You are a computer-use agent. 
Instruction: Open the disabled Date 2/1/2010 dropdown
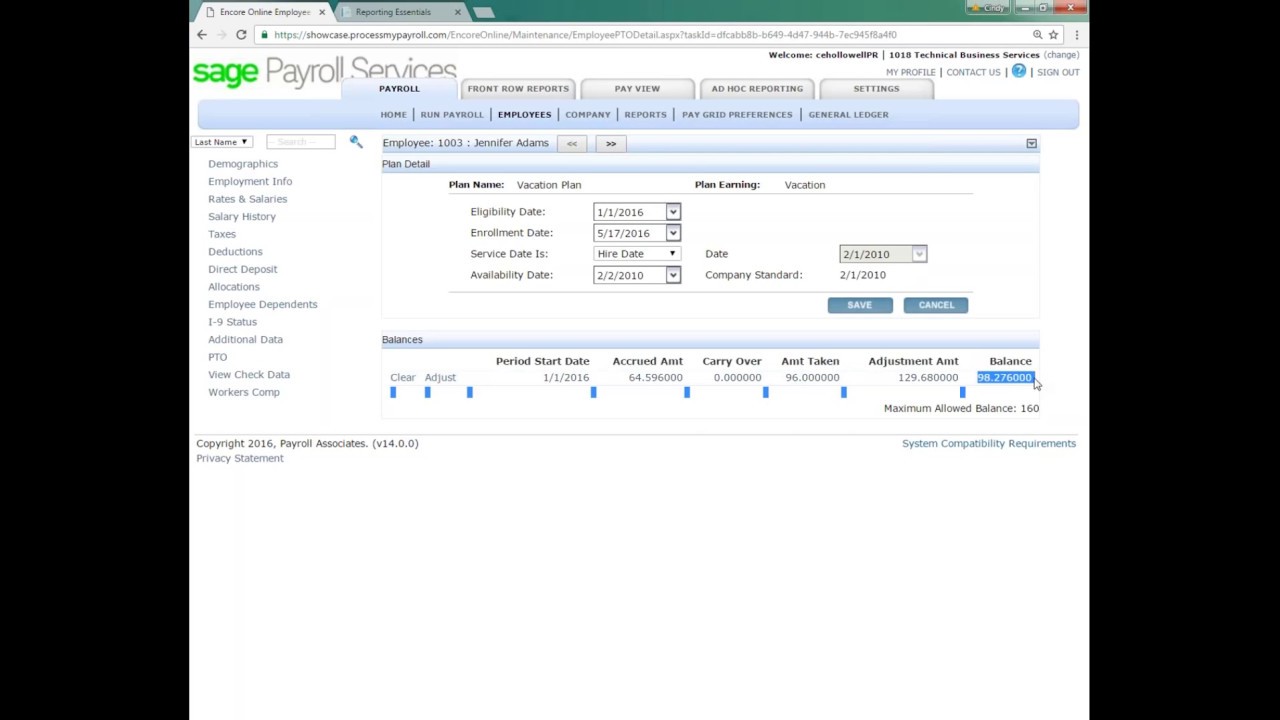pos(919,254)
